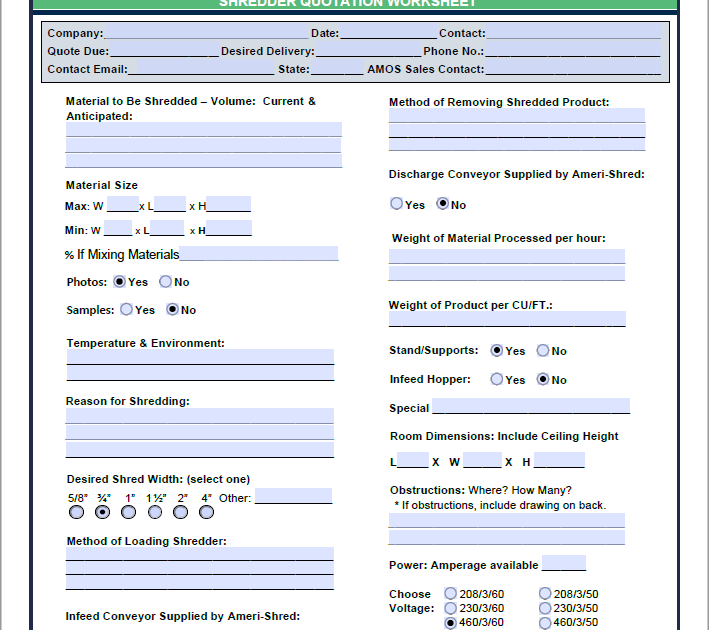
Task: Click the Min H material size field
Action: 229,228
